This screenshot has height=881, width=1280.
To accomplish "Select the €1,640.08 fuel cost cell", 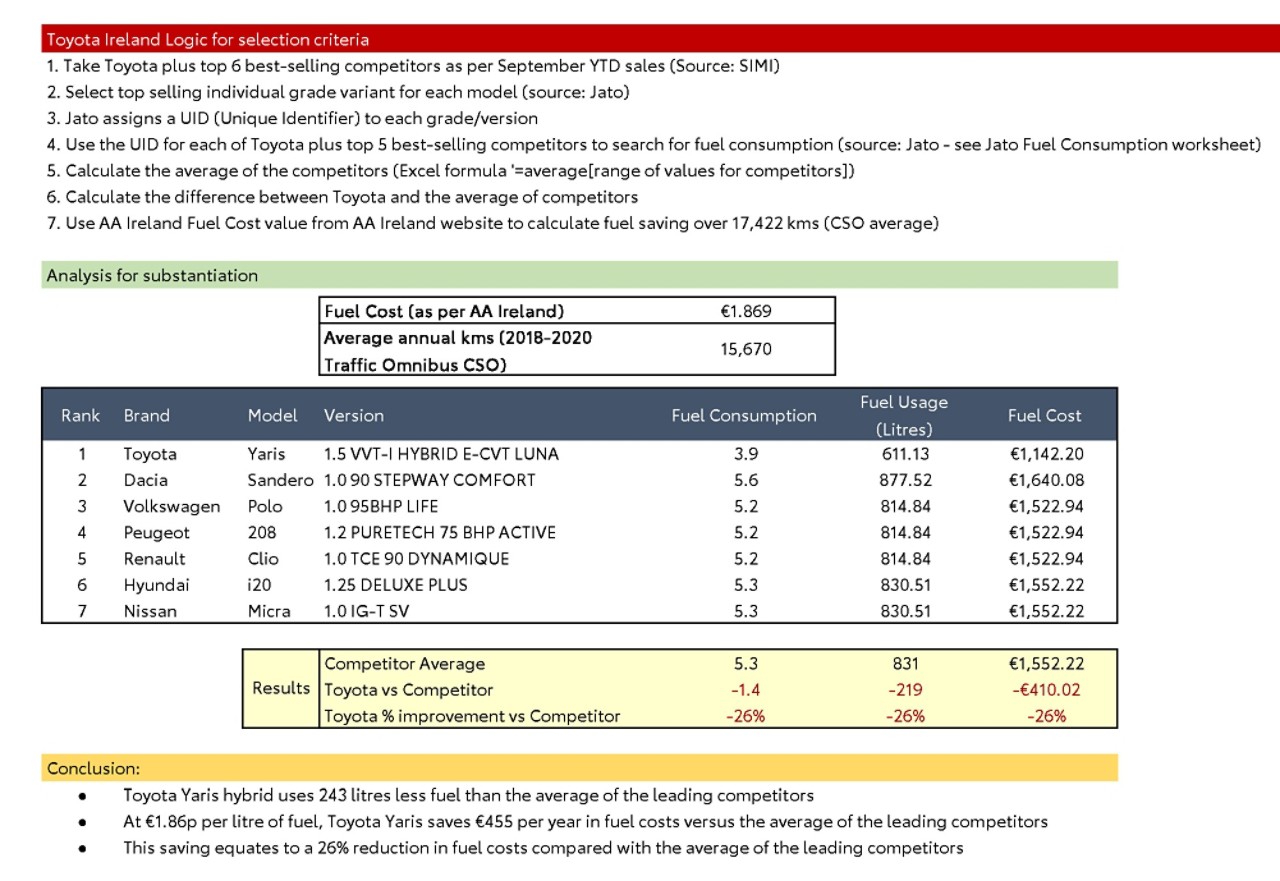I will point(1047,480).
